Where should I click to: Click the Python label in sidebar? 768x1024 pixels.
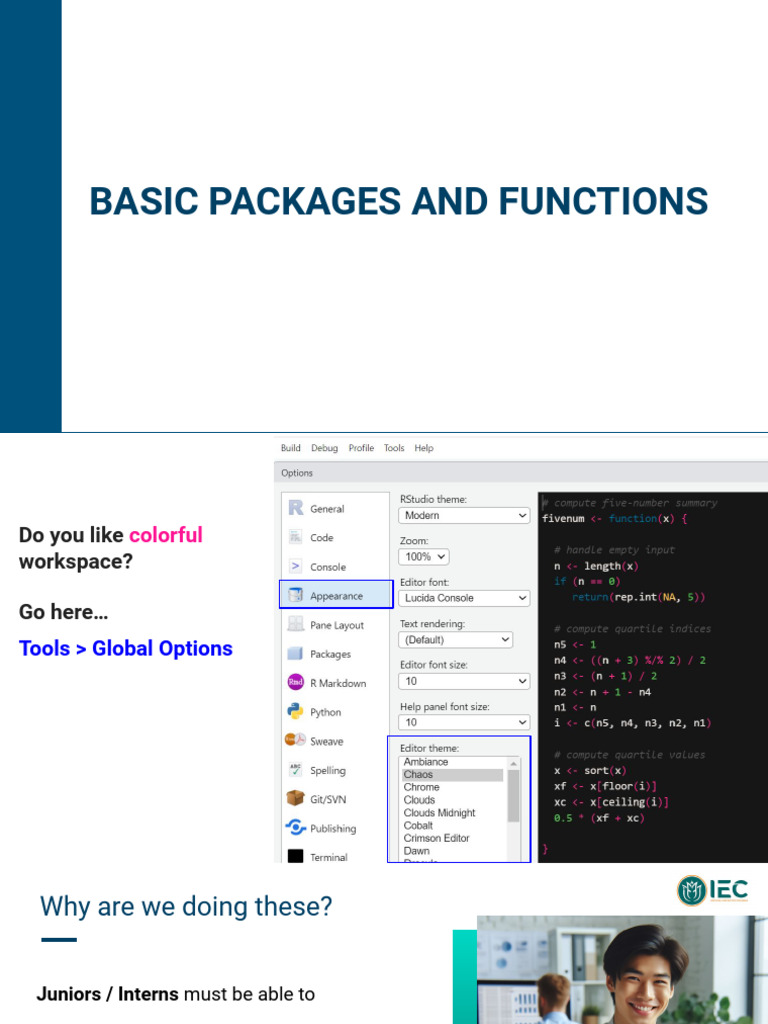pos(326,712)
